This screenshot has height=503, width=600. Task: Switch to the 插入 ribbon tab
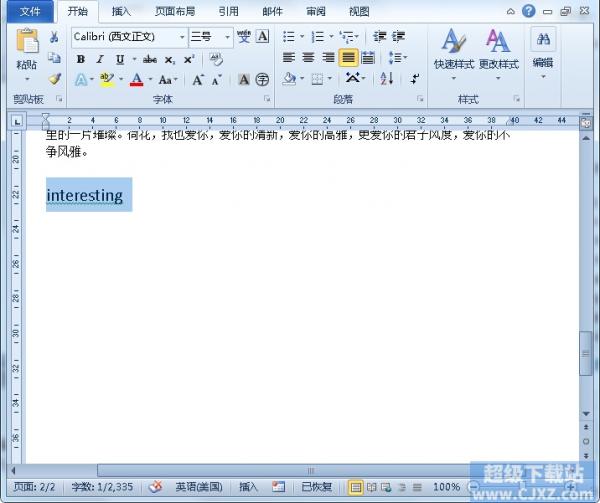(121, 12)
